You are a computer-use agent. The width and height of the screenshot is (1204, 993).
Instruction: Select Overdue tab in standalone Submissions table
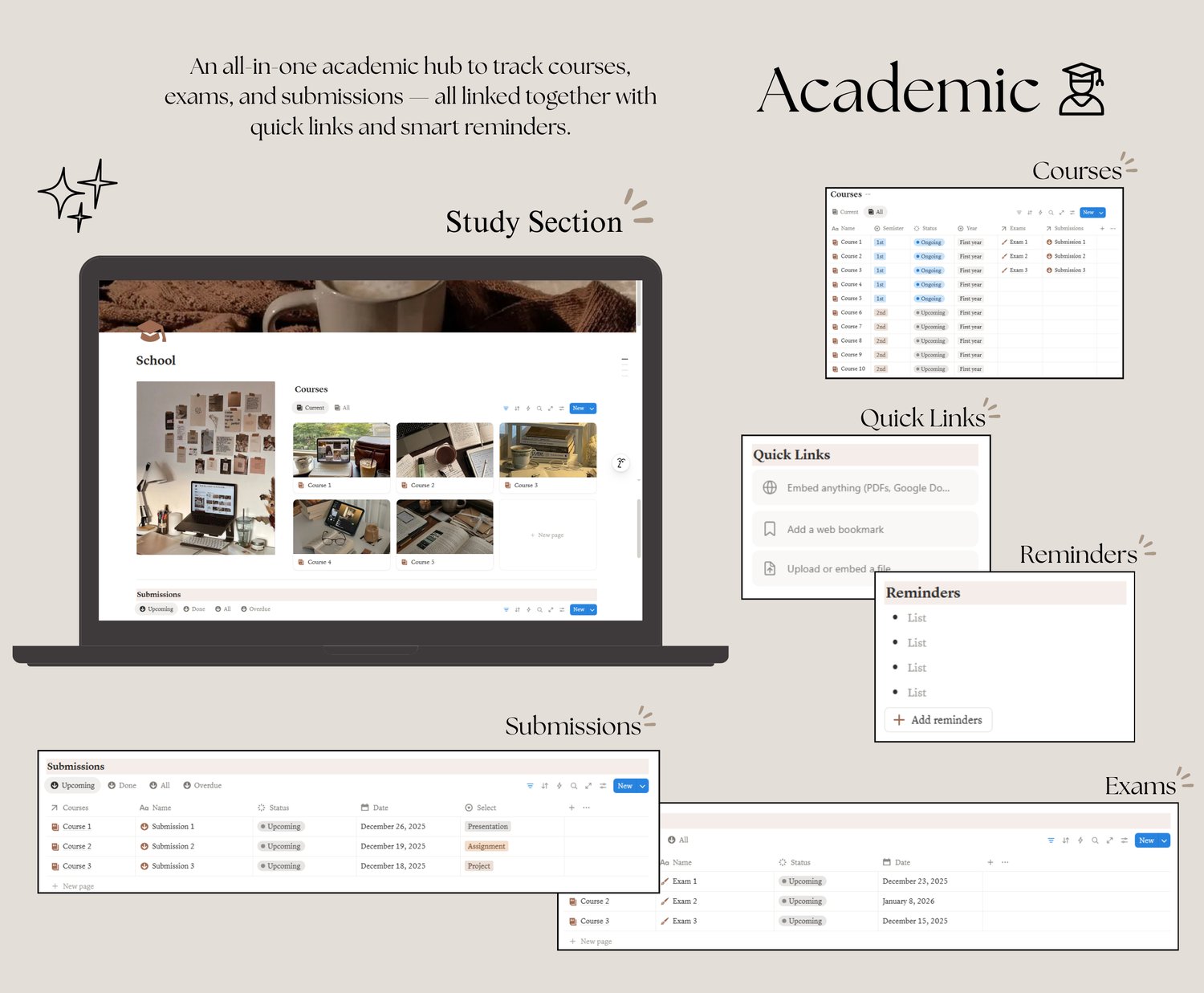[202, 786]
